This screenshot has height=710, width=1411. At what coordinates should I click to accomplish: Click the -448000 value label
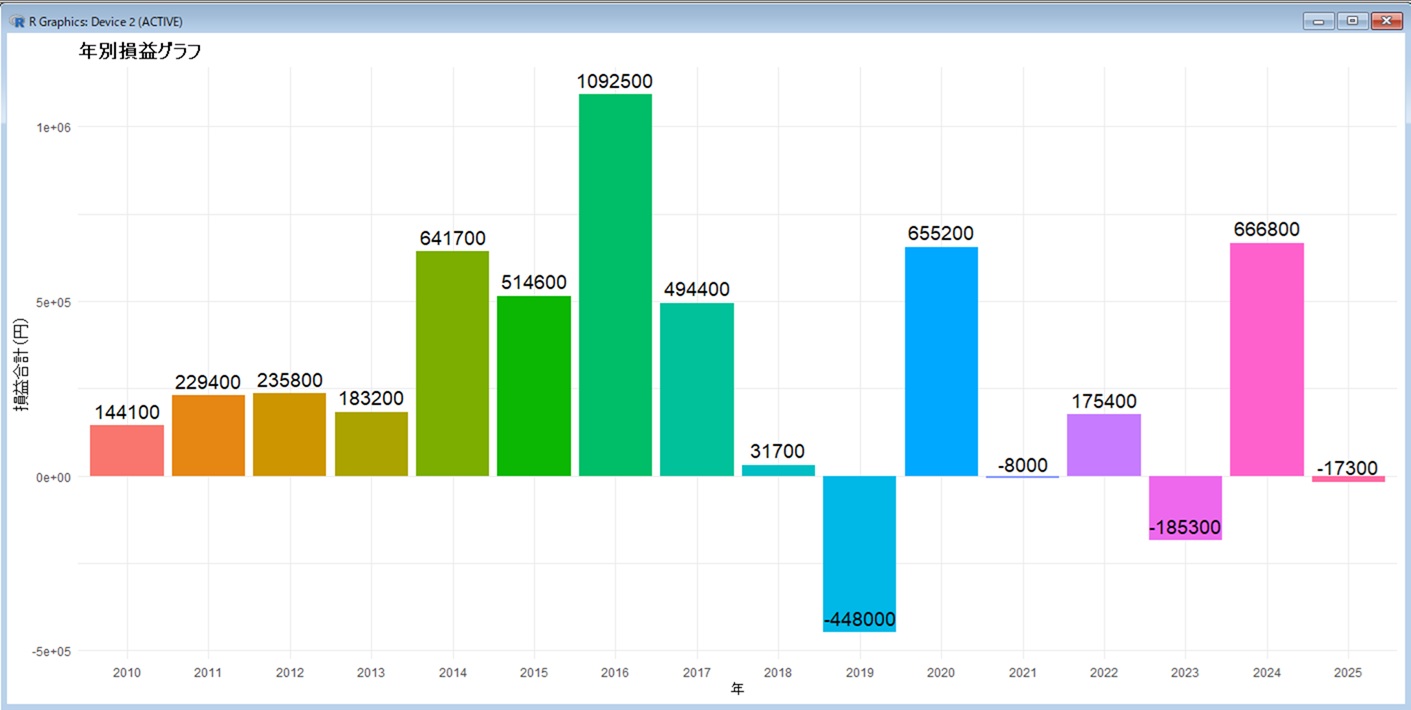click(x=859, y=620)
